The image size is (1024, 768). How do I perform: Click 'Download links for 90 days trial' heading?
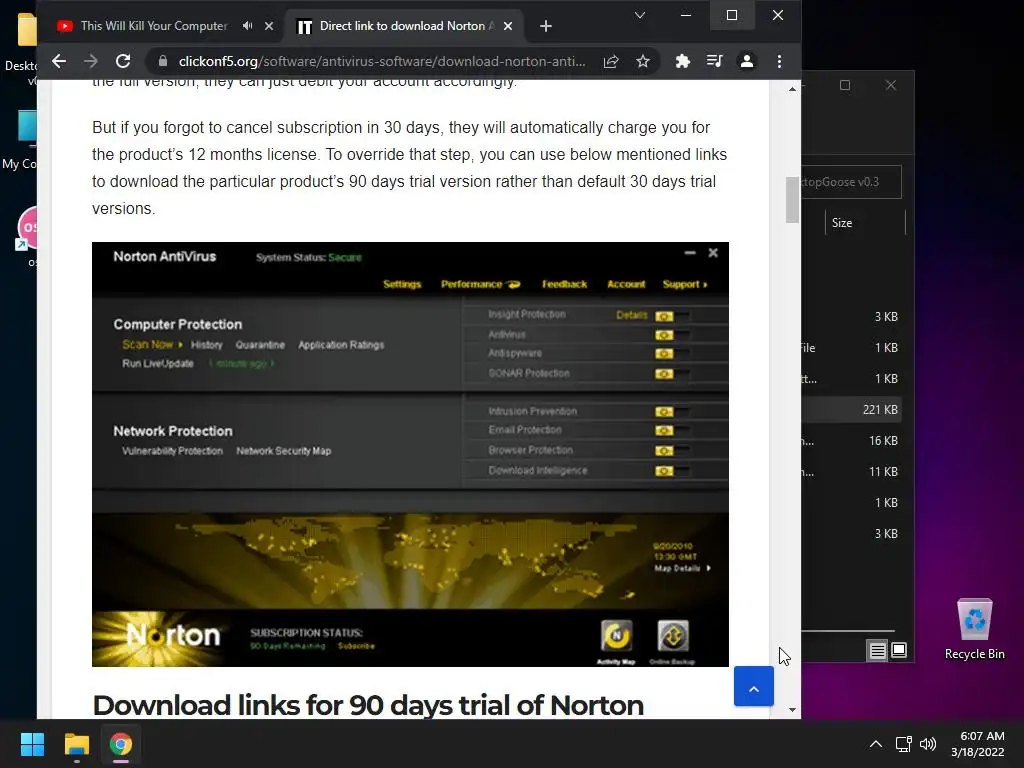click(x=368, y=705)
